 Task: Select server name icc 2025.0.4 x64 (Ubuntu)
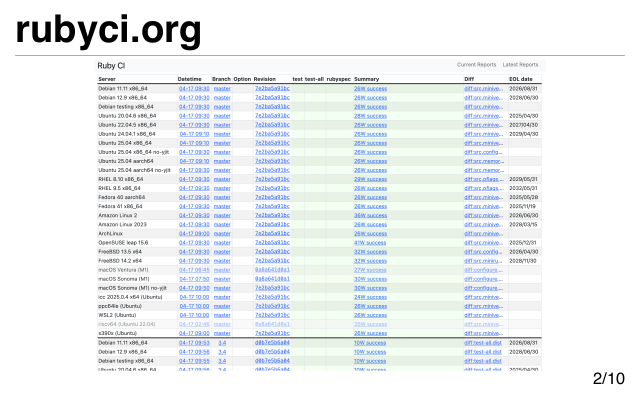130,297
